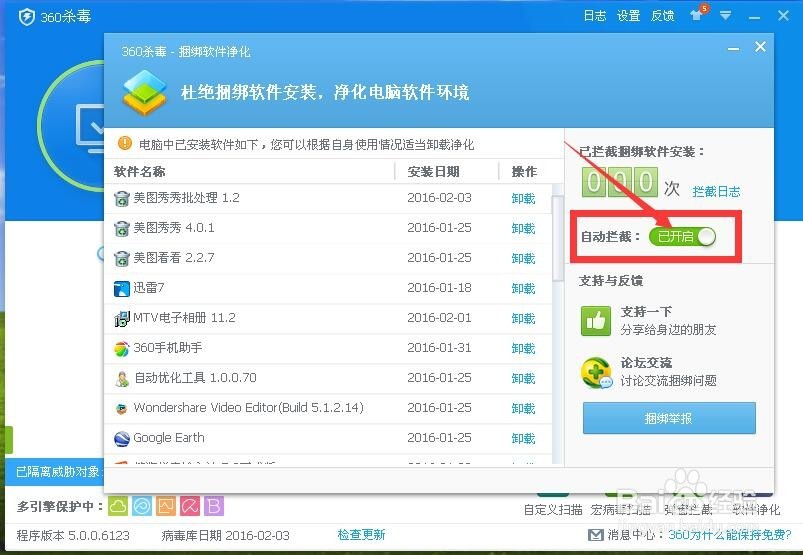Click the red QVM engine icon
Viewport: 803px width, 555px height.
[x=190, y=506]
